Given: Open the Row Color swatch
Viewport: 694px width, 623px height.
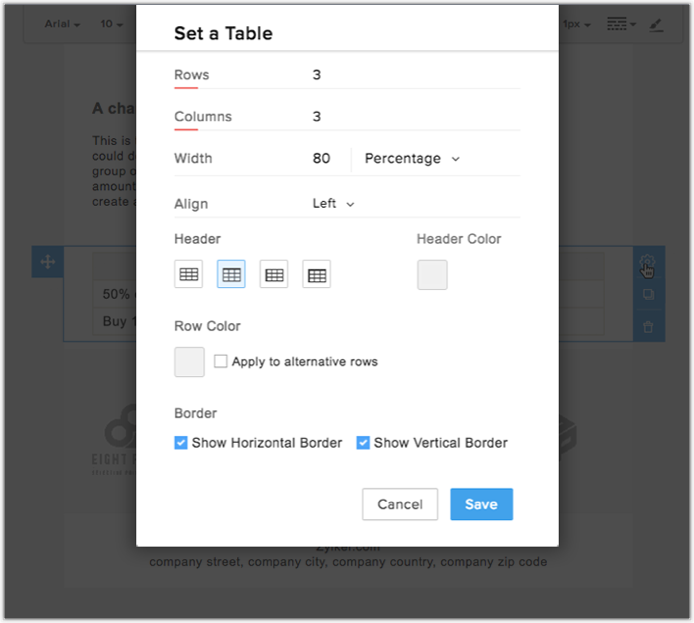Looking at the screenshot, I should [189, 361].
